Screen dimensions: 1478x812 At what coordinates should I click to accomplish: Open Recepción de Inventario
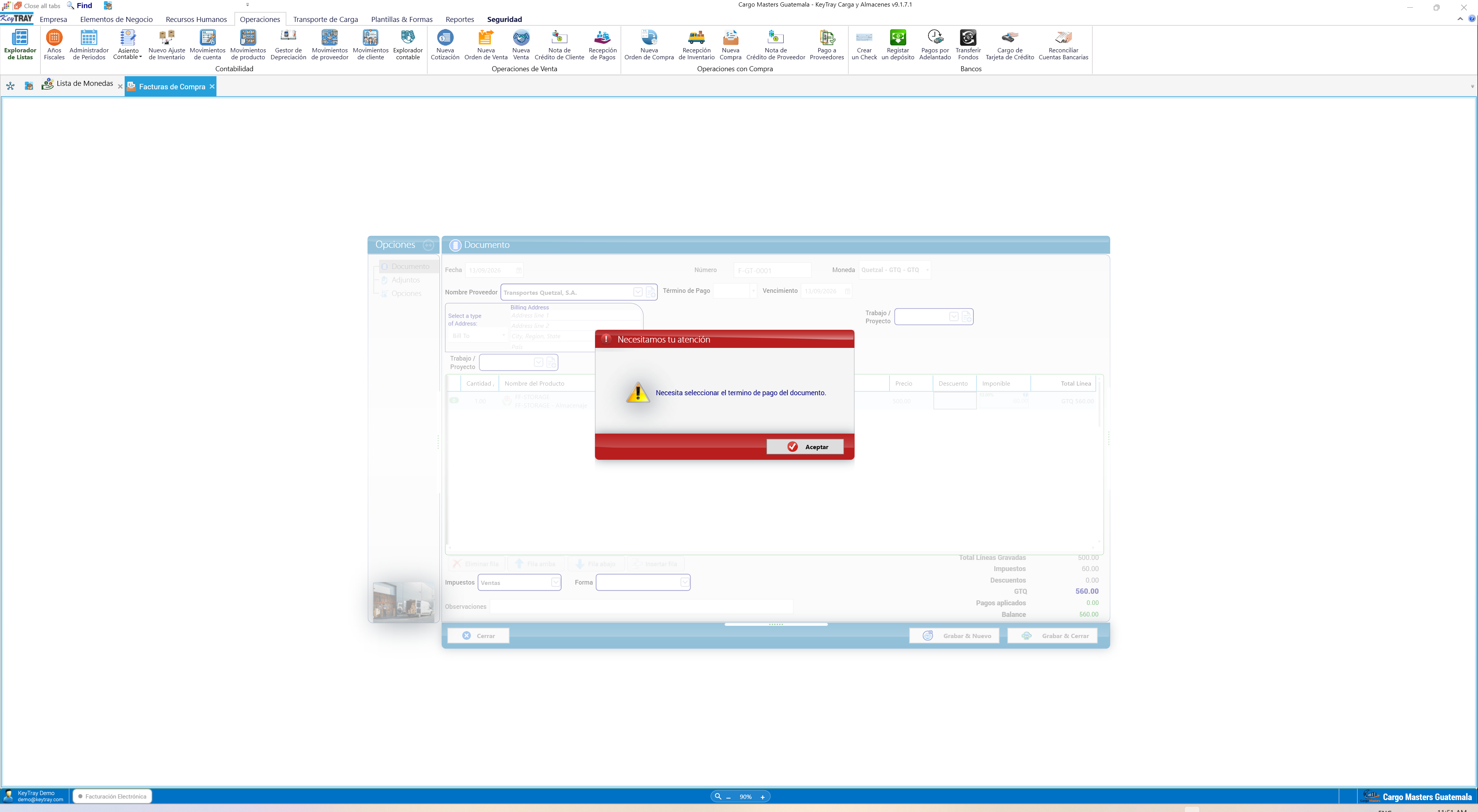697,45
